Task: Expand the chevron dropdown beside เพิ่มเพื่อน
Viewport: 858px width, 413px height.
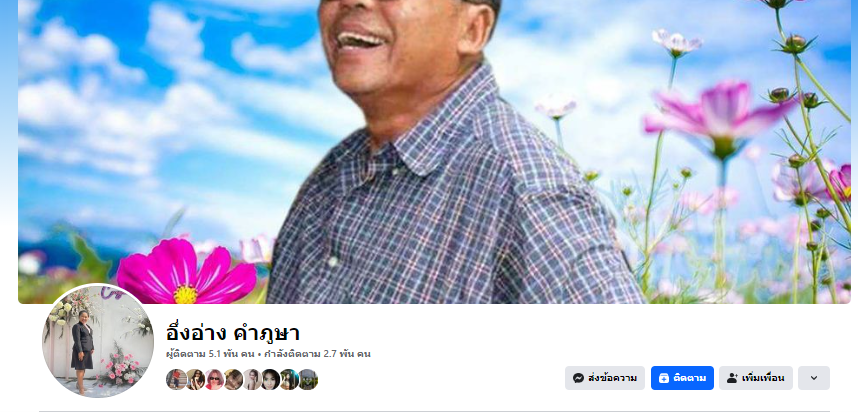Action: click(814, 378)
